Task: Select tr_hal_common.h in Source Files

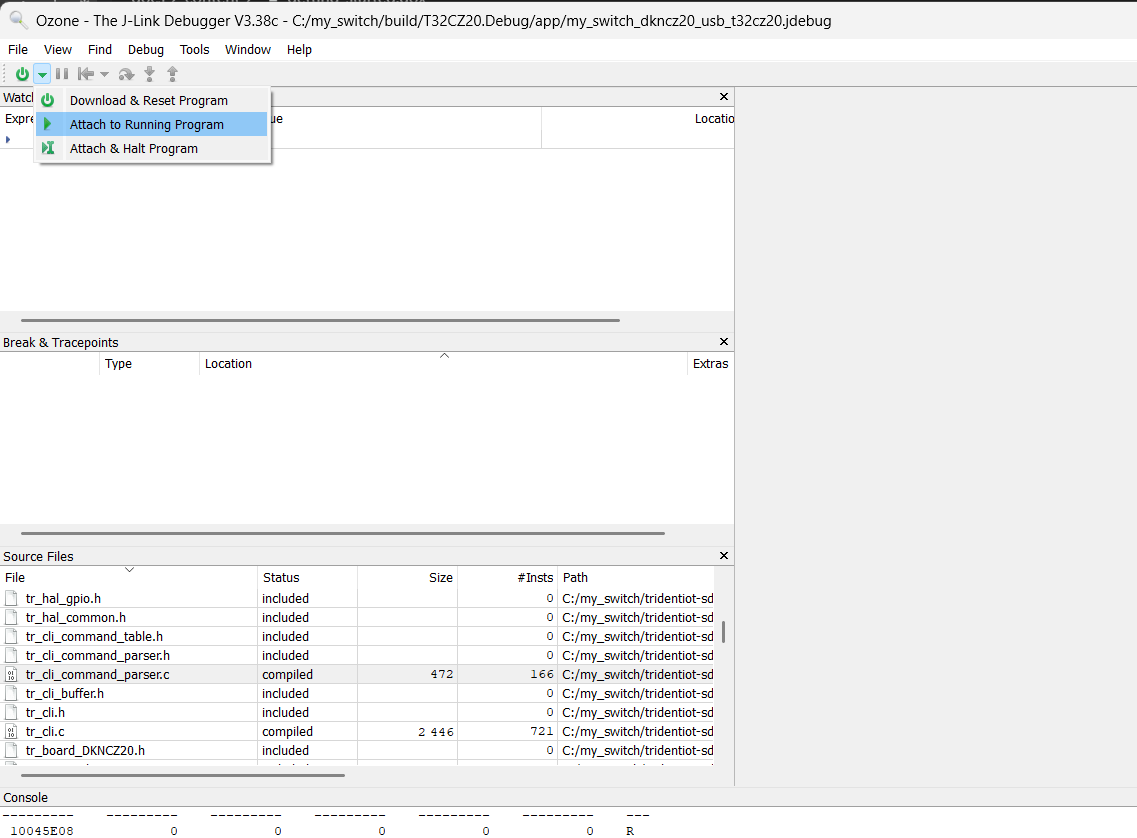Action: click(x=357, y=617)
